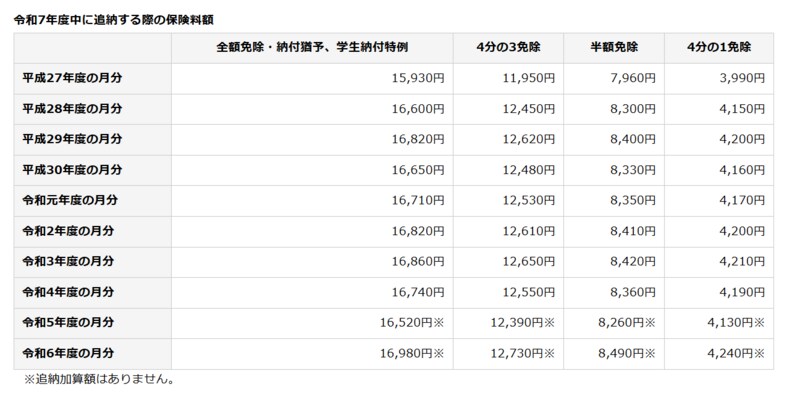800x400 pixels.
Task: Click the 令和3年度の月分 row header
Action: point(68,262)
